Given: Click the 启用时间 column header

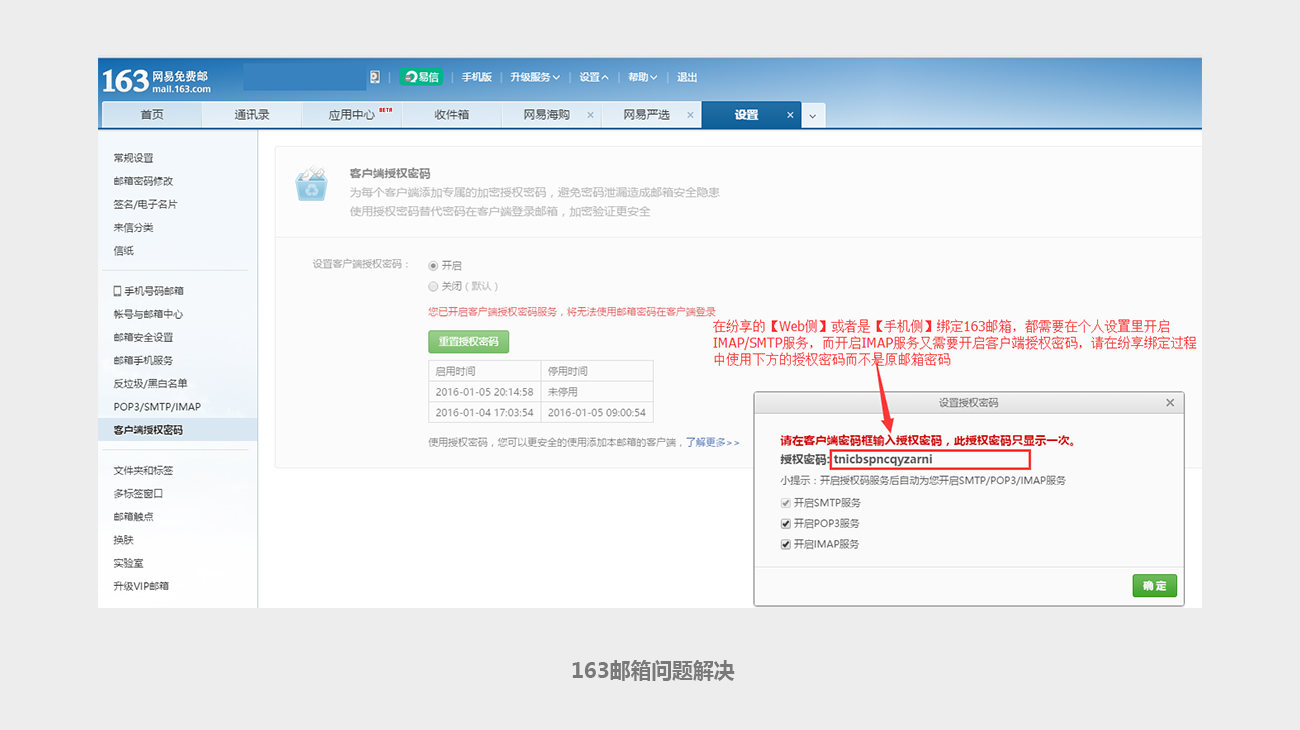Looking at the screenshot, I should (x=484, y=371).
